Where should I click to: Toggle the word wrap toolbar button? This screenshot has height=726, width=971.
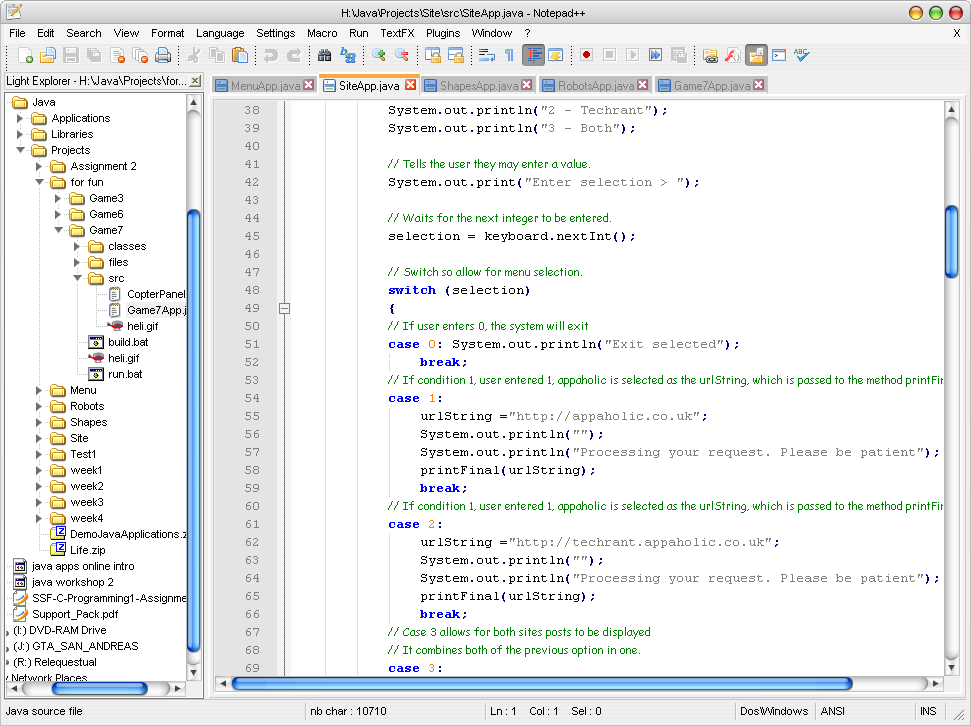pyautogui.click(x=487, y=55)
